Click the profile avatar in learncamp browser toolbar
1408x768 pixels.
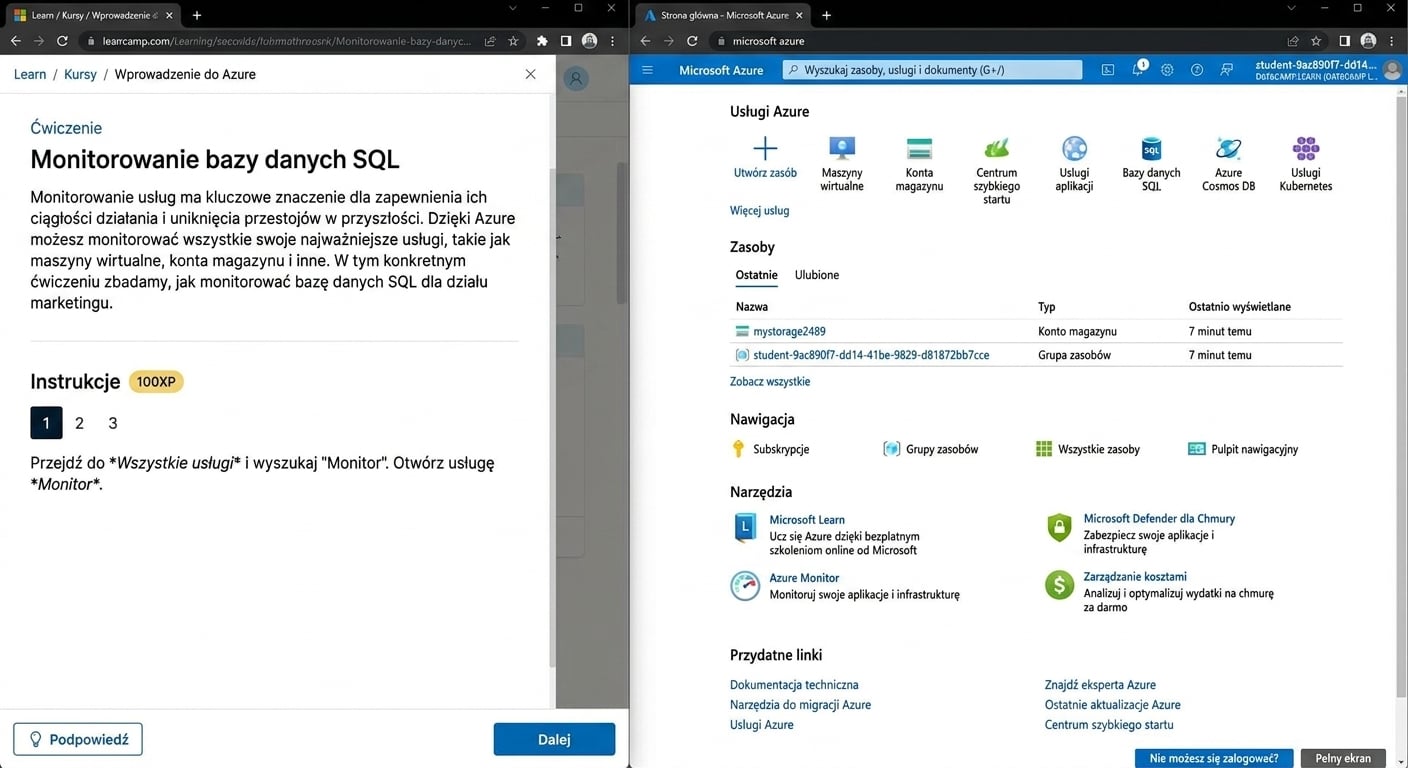(589, 41)
